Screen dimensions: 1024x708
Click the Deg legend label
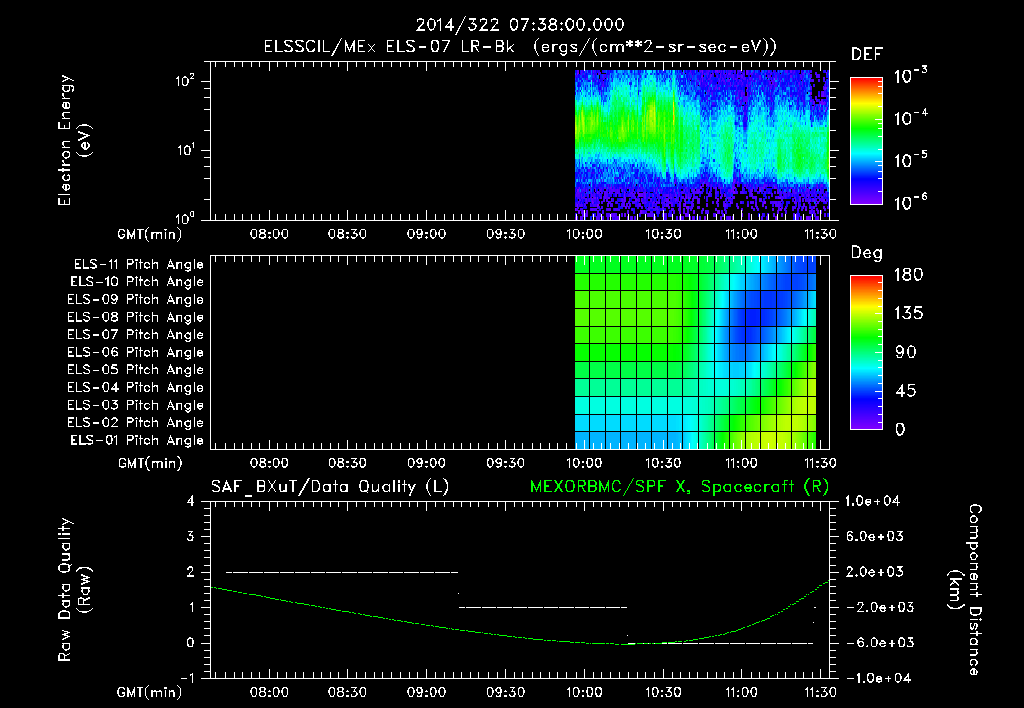click(x=867, y=253)
